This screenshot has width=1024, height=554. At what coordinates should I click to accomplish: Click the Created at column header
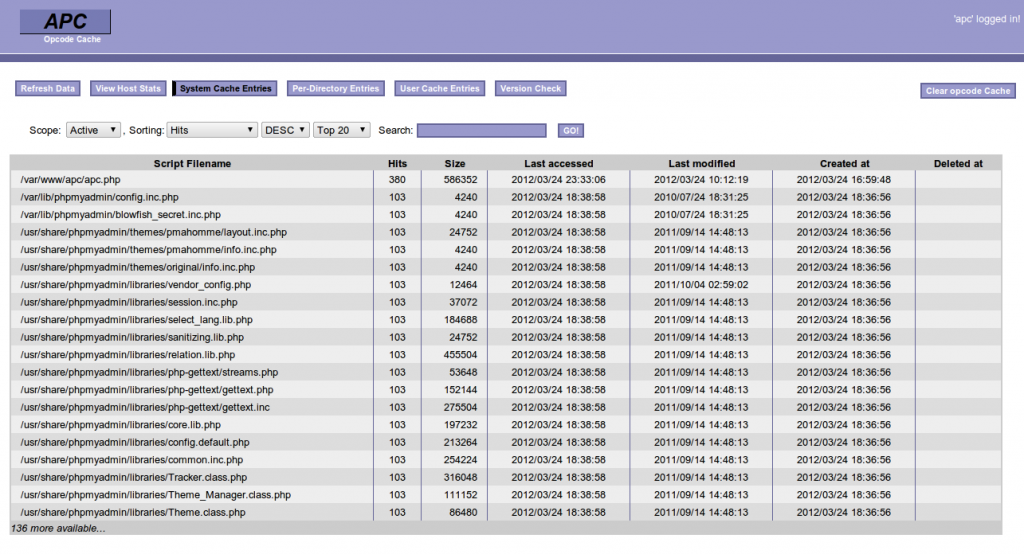(844, 163)
